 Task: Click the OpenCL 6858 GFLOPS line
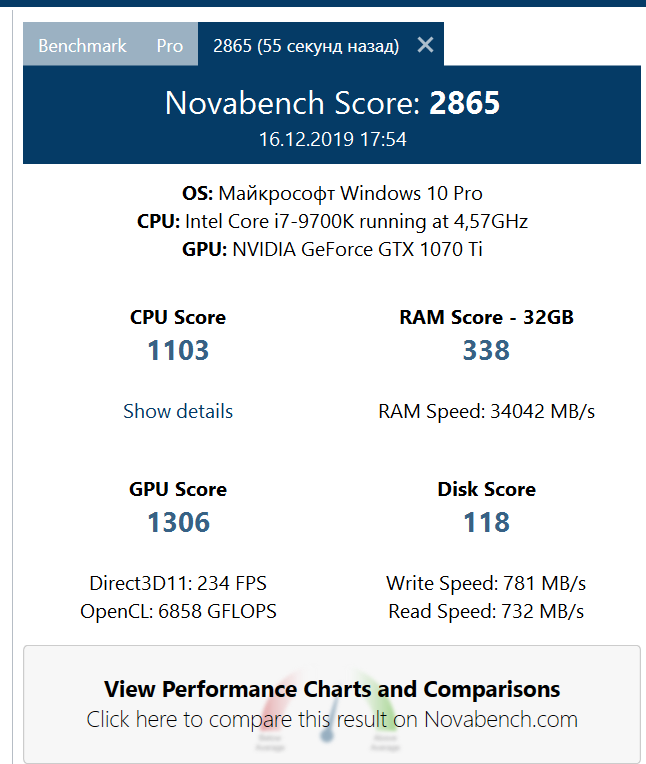tap(178, 611)
